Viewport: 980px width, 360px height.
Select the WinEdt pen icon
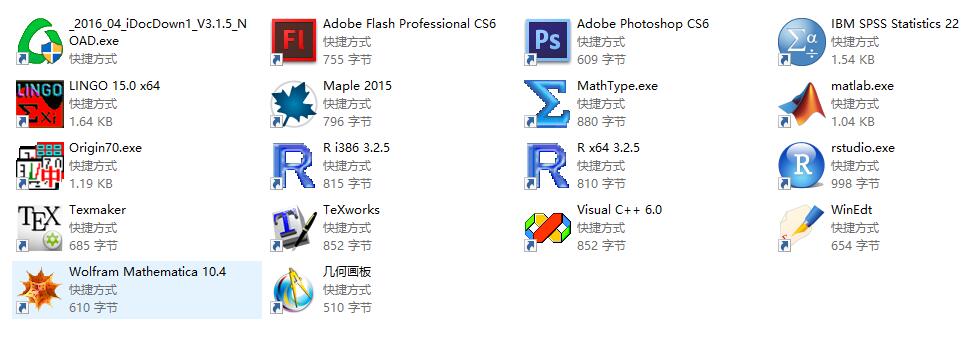pyautogui.click(x=801, y=228)
